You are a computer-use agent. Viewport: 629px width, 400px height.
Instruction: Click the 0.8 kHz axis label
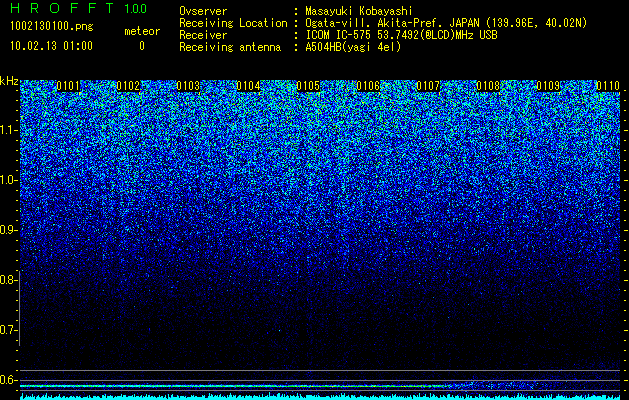click(x=8, y=280)
